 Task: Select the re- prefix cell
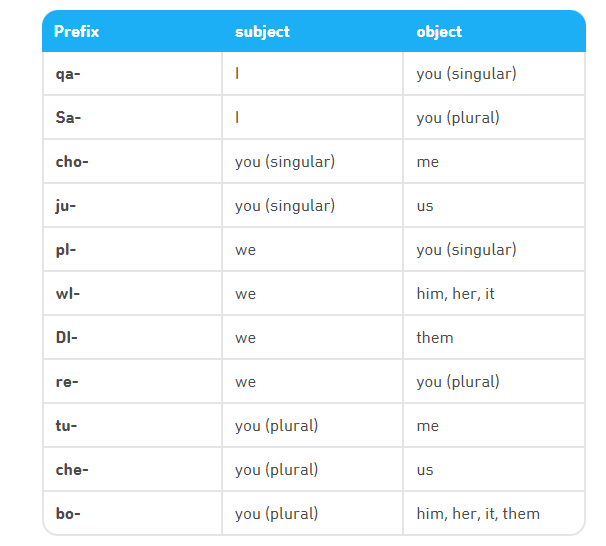click(x=133, y=382)
